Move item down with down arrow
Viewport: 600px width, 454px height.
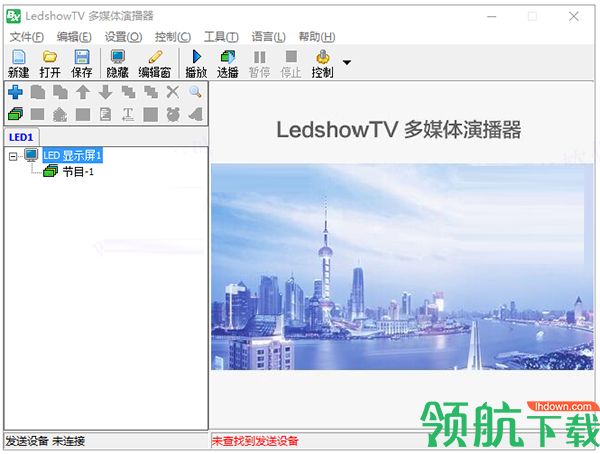point(105,92)
